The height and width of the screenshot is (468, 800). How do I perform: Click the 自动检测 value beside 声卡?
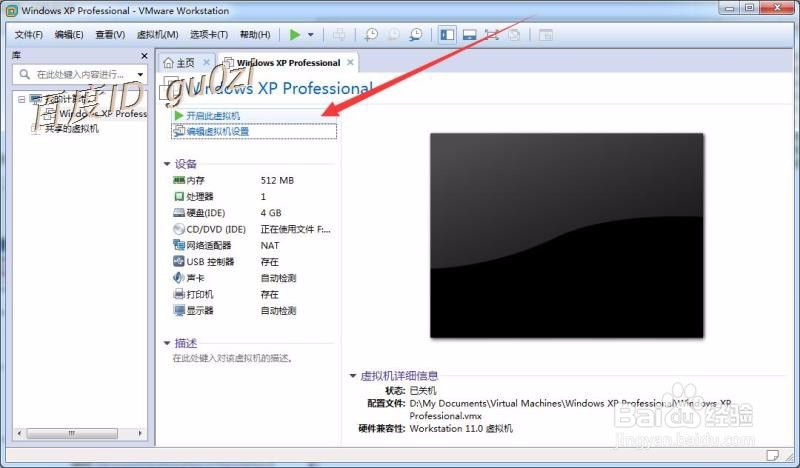click(x=278, y=278)
